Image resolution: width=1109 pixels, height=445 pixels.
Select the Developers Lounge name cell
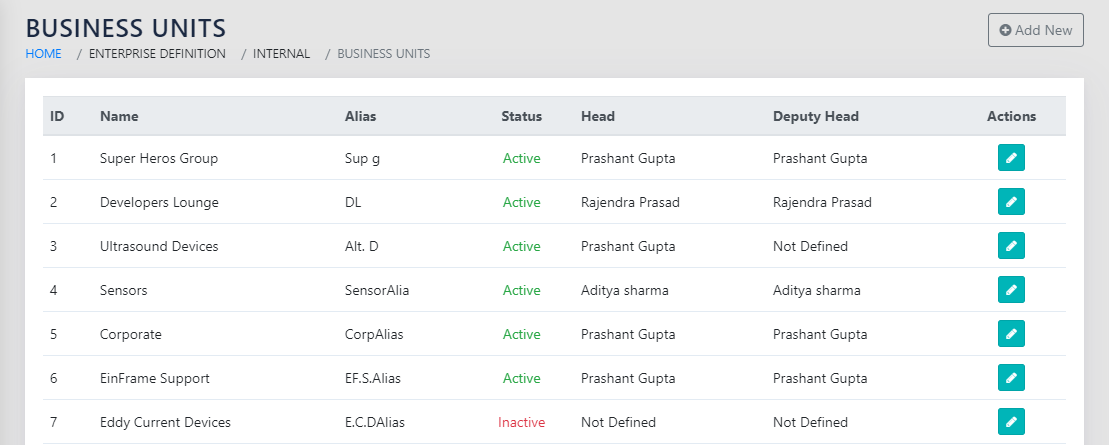click(x=159, y=202)
